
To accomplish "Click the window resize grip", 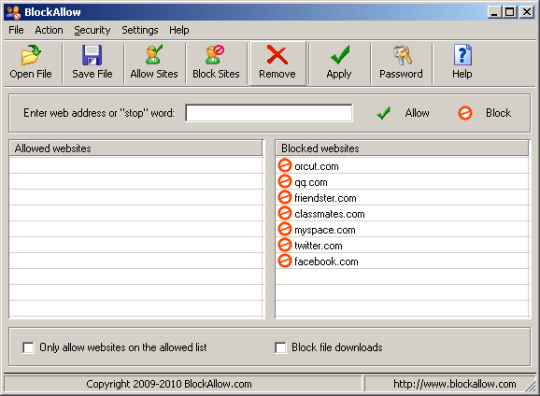I will click(x=531, y=387).
